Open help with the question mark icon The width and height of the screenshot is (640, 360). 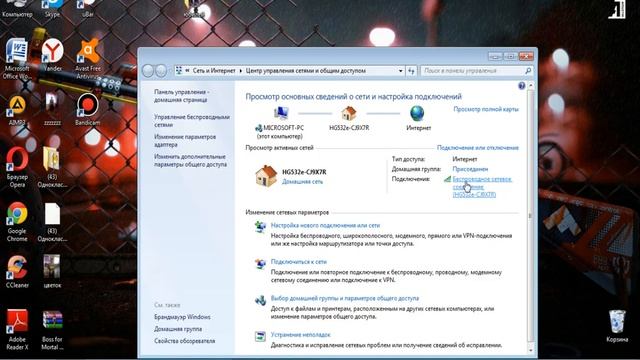click(x=521, y=86)
